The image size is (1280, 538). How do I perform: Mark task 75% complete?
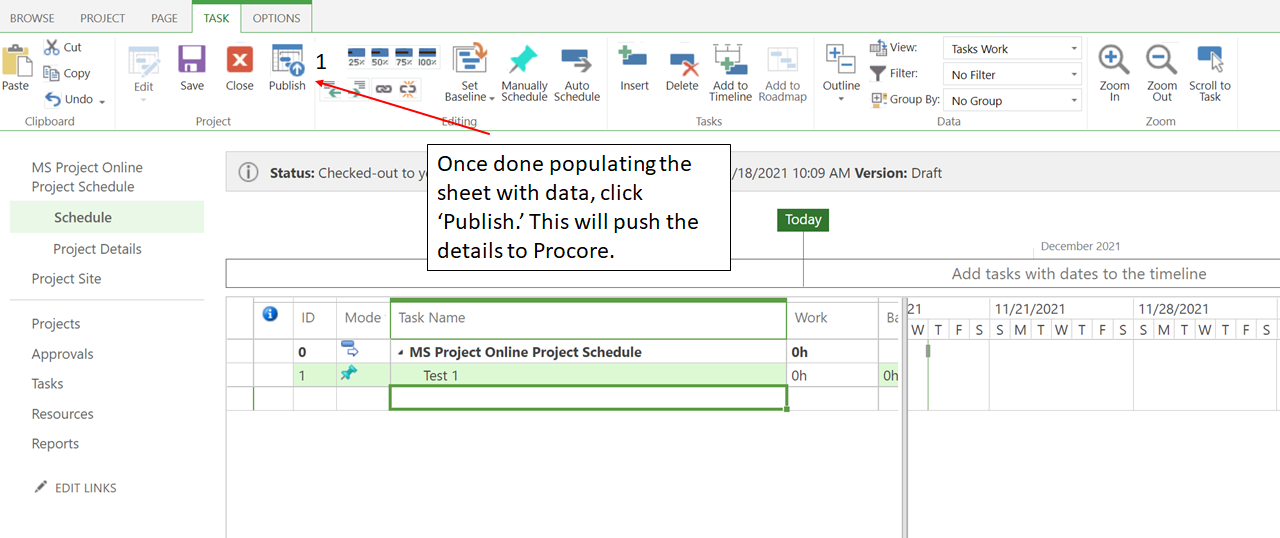(x=404, y=55)
